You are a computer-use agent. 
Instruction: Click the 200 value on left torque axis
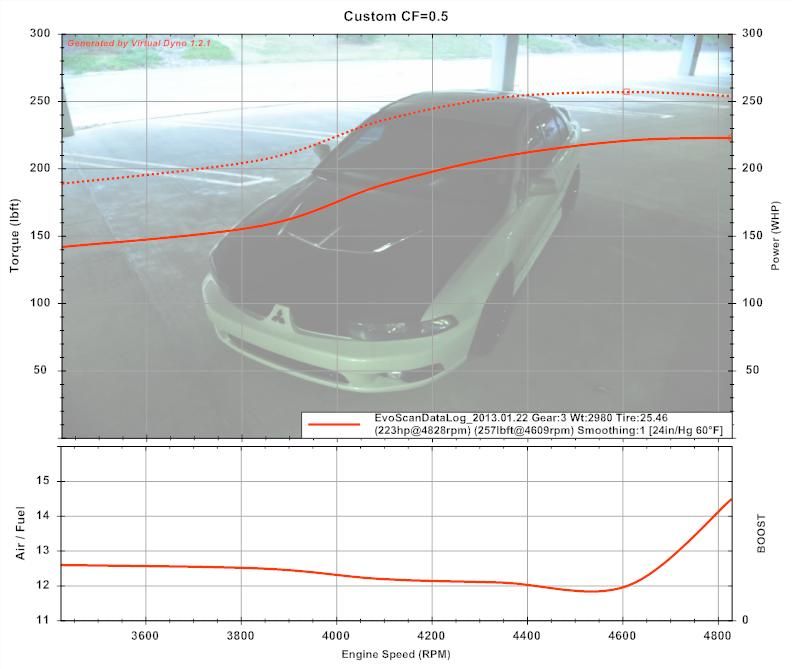point(40,168)
